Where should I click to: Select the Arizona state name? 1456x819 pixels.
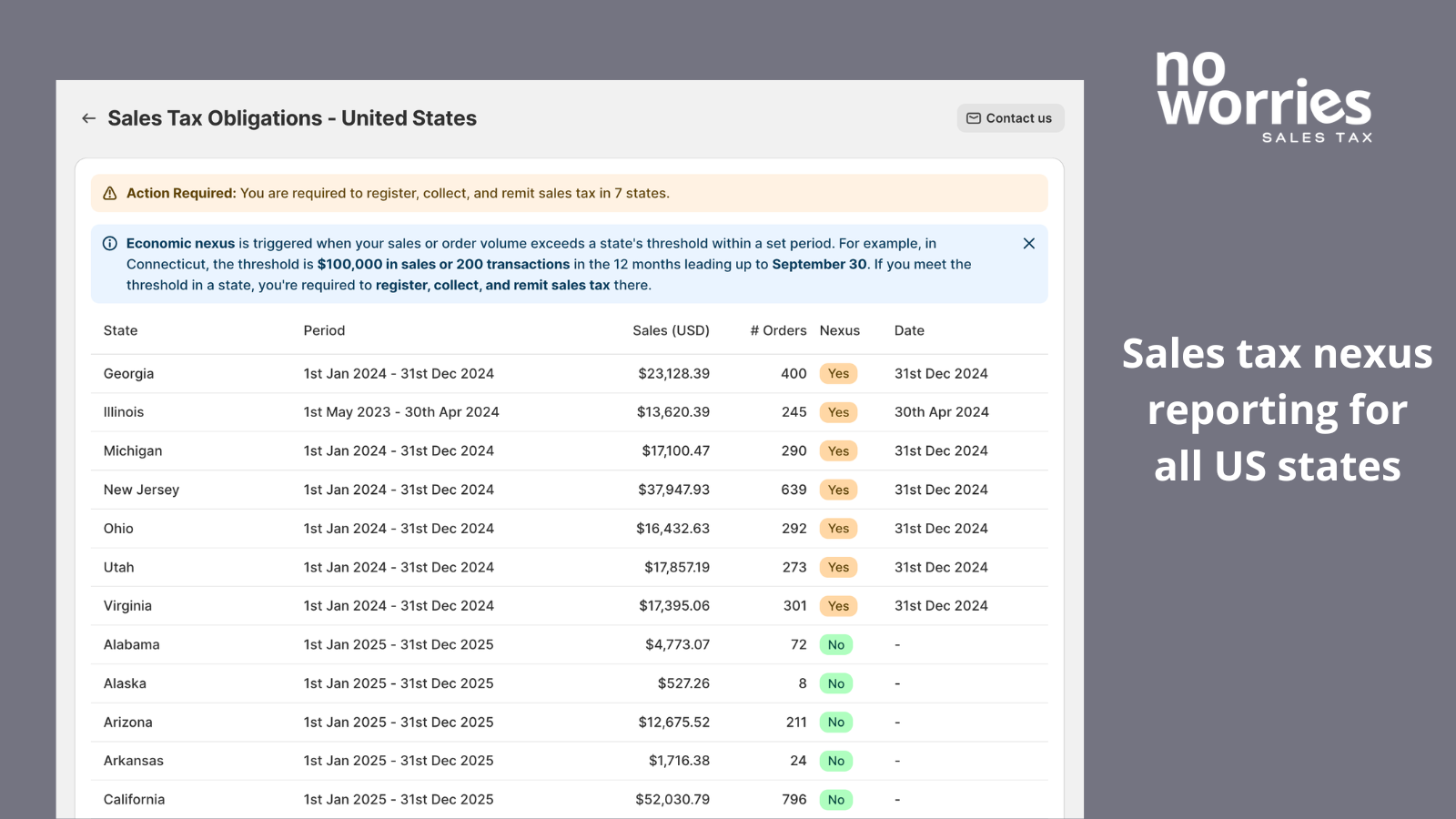(x=128, y=722)
